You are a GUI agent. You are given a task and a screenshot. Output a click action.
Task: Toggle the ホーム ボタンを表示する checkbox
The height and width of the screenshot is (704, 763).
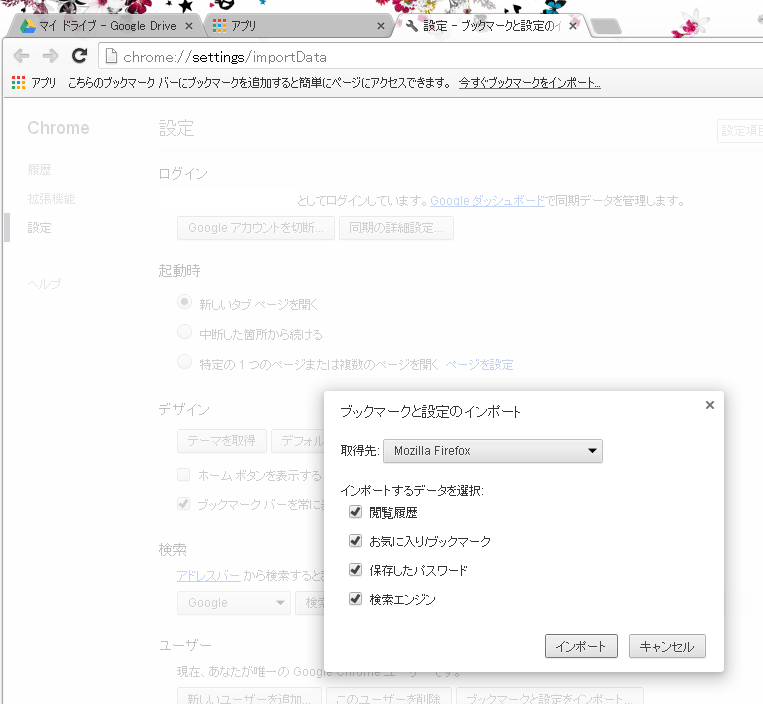[x=183, y=474]
